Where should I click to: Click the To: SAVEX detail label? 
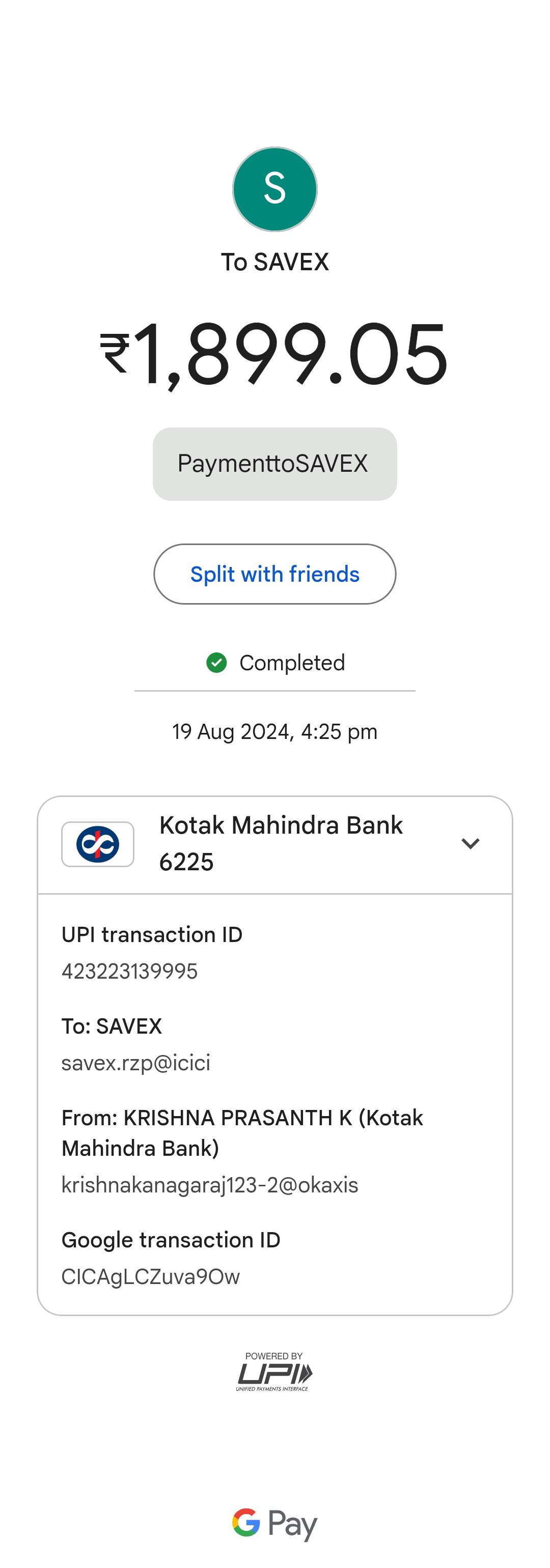coord(112,1027)
